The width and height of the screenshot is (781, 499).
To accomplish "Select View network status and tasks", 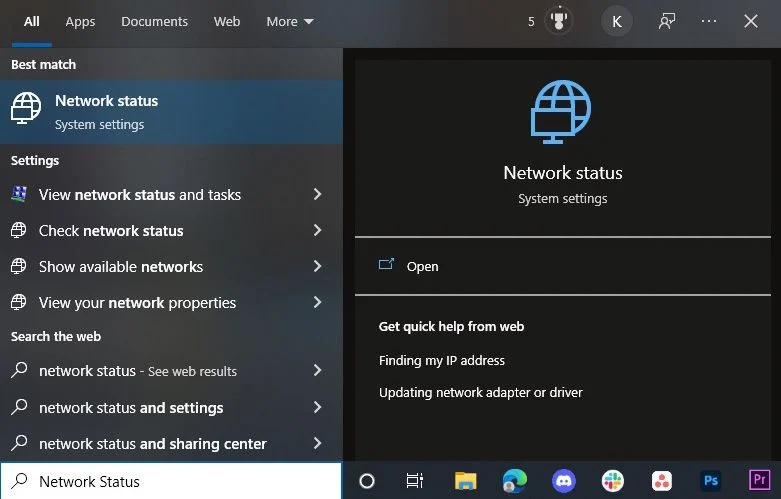I will pyautogui.click(x=171, y=195).
